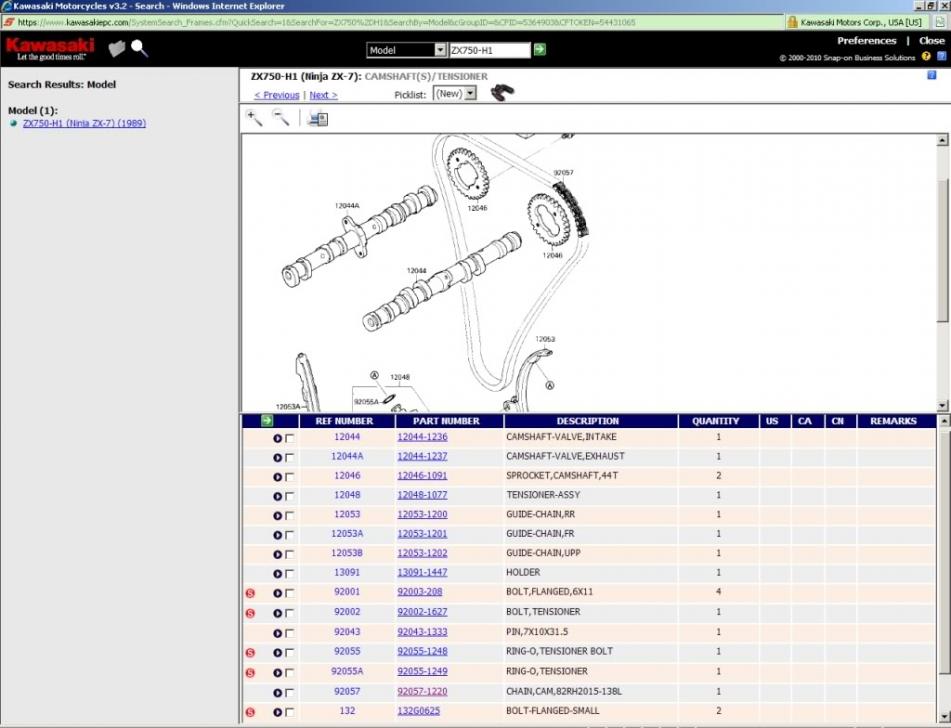Viewport: 951px width, 728px height.
Task: Zoom in on the parts diagram
Action: pos(255,118)
